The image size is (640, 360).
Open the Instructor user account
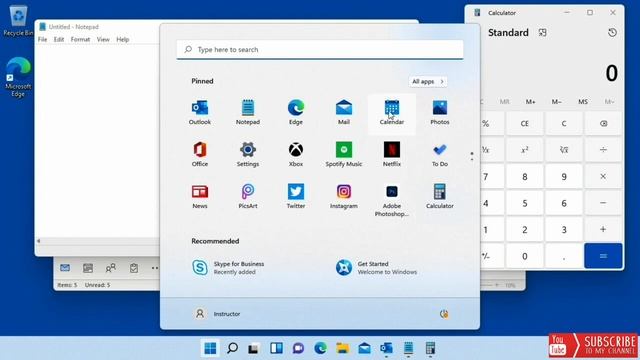click(218, 314)
